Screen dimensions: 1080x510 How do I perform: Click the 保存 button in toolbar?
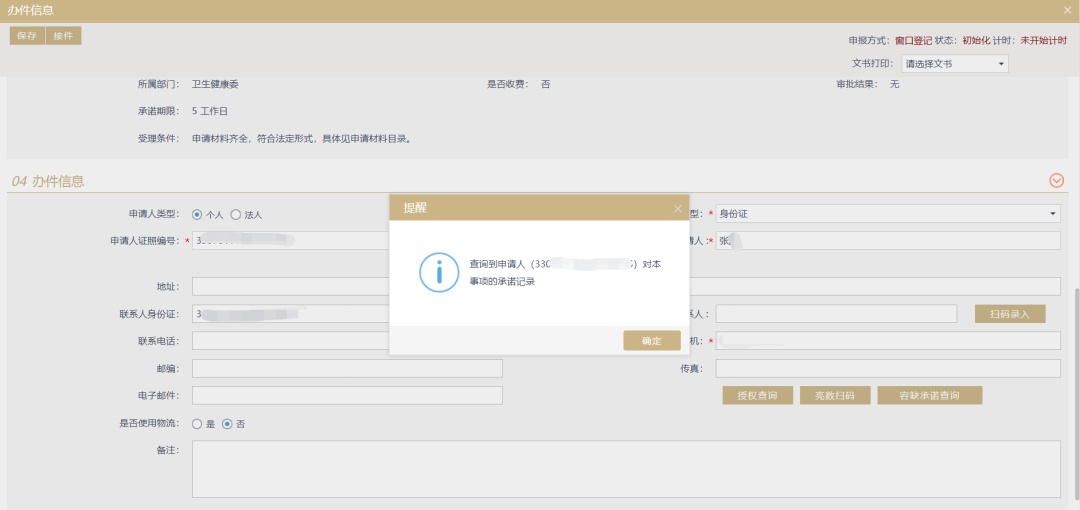(x=27, y=35)
